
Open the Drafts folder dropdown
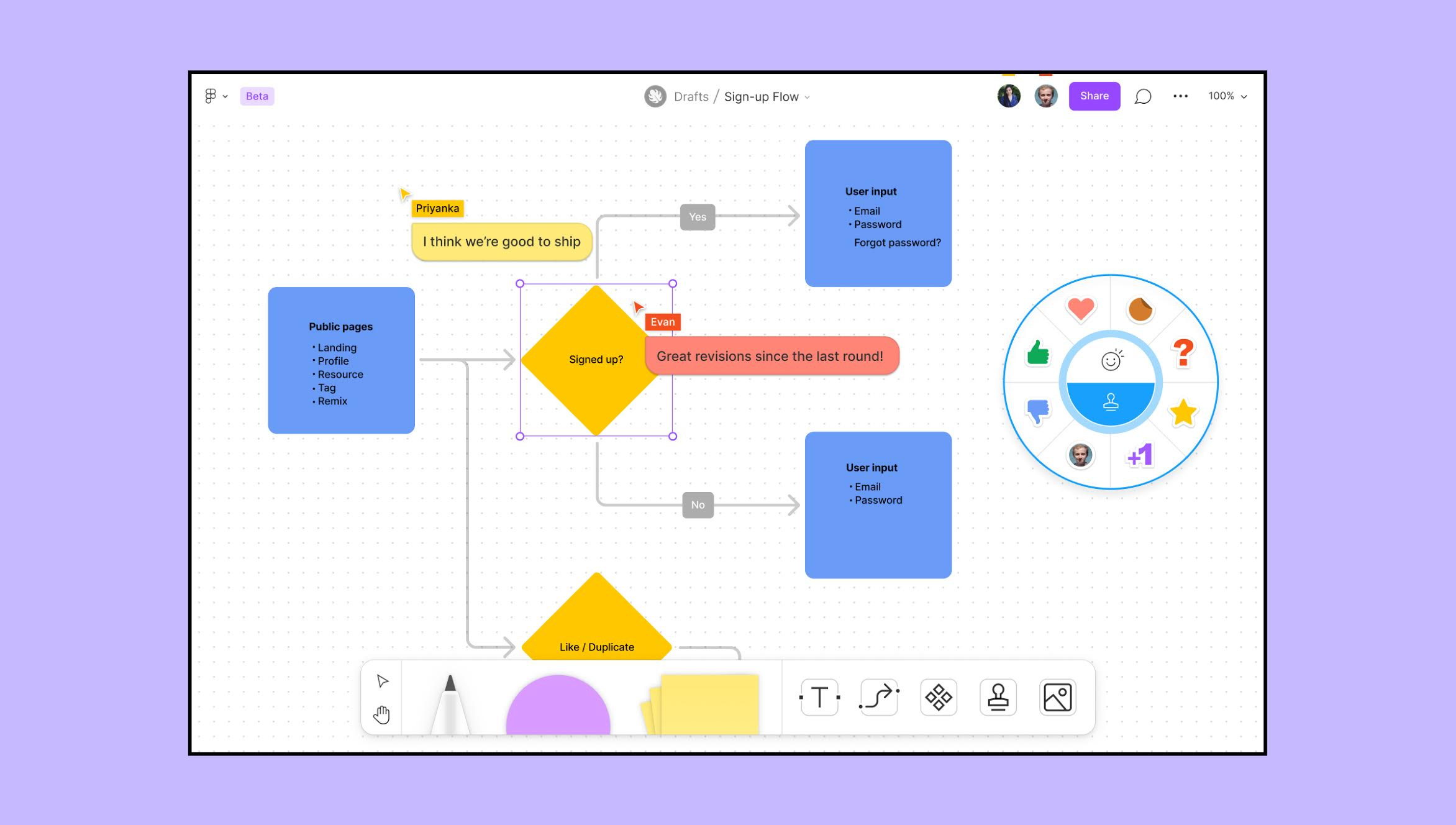tap(692, 96)
